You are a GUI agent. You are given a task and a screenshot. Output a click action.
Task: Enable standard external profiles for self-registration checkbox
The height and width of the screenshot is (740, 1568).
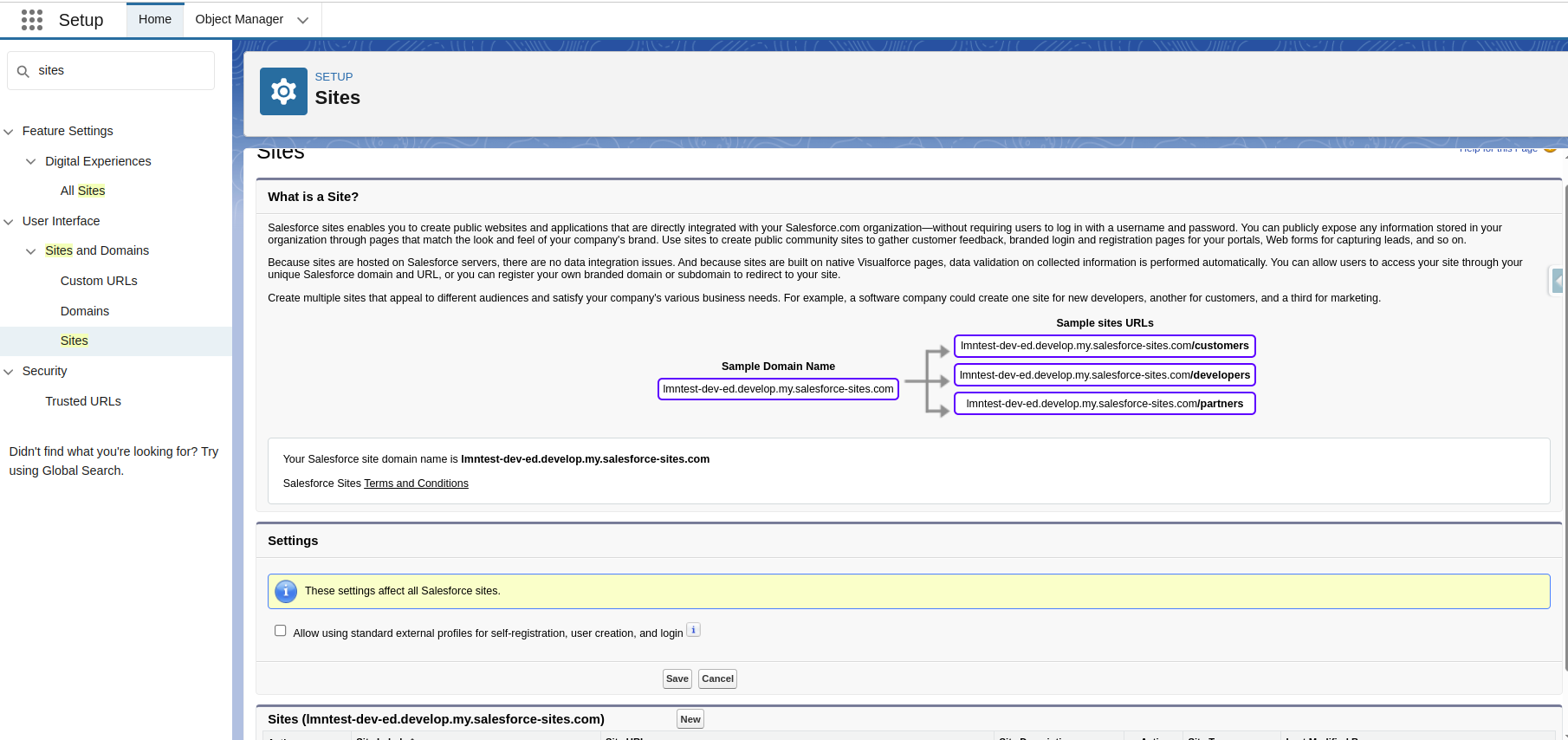click(280, 631)
